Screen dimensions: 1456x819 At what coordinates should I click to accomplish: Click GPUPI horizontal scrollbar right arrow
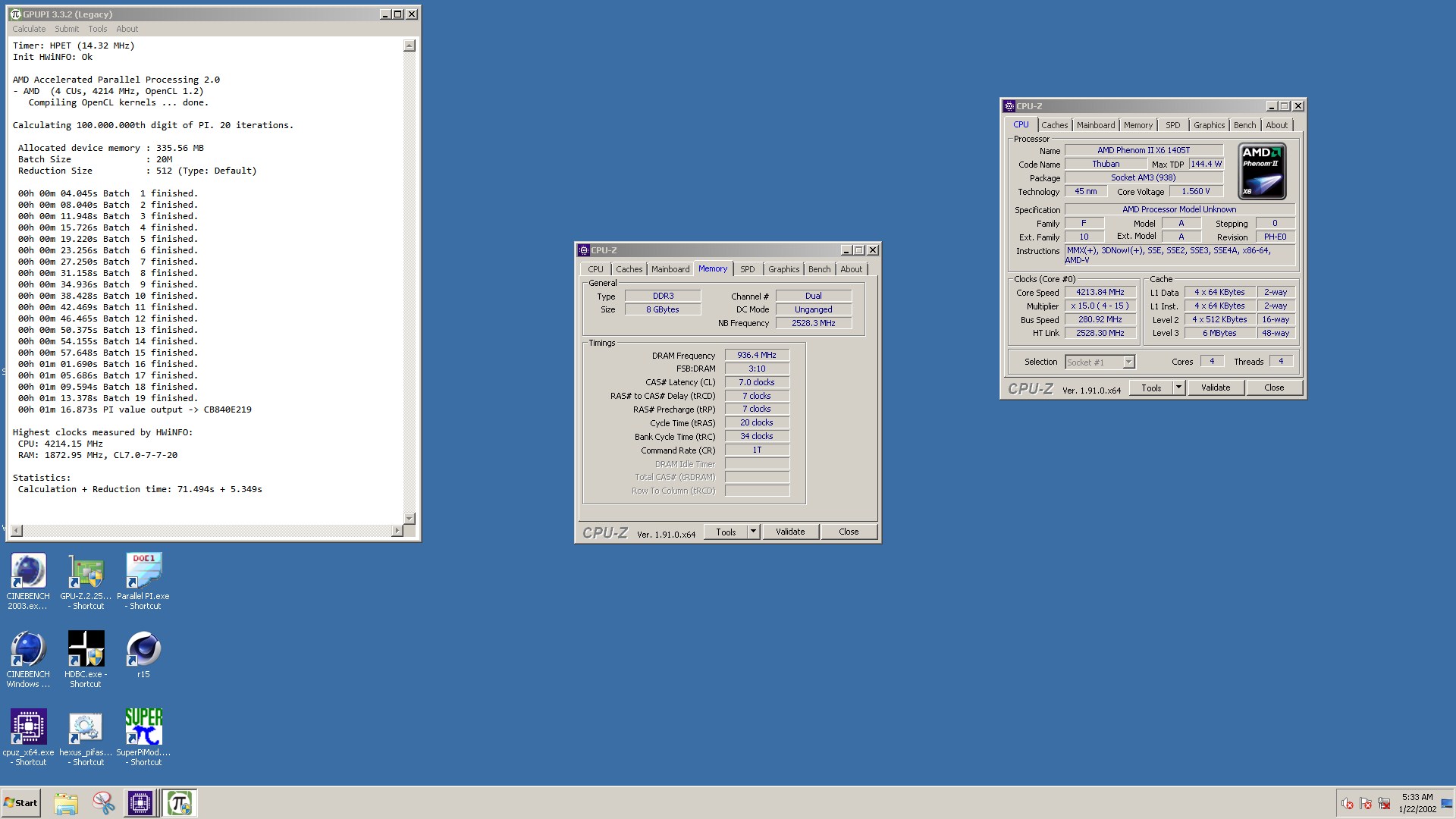(x=397, y=531)
